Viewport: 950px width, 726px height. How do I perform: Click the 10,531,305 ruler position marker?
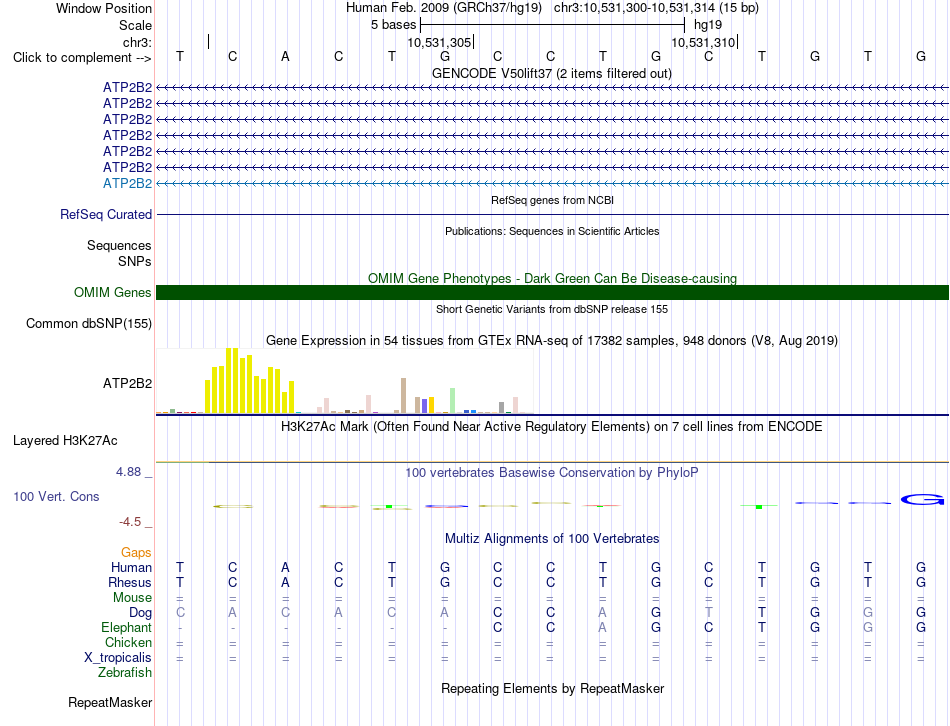439,42
